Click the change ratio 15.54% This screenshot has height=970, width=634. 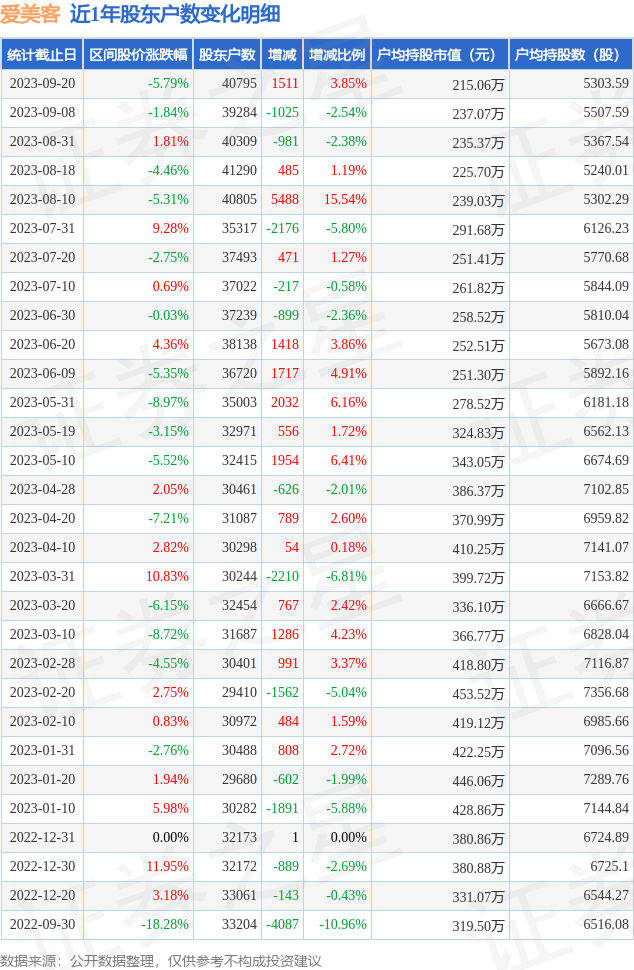coord(346,199)
